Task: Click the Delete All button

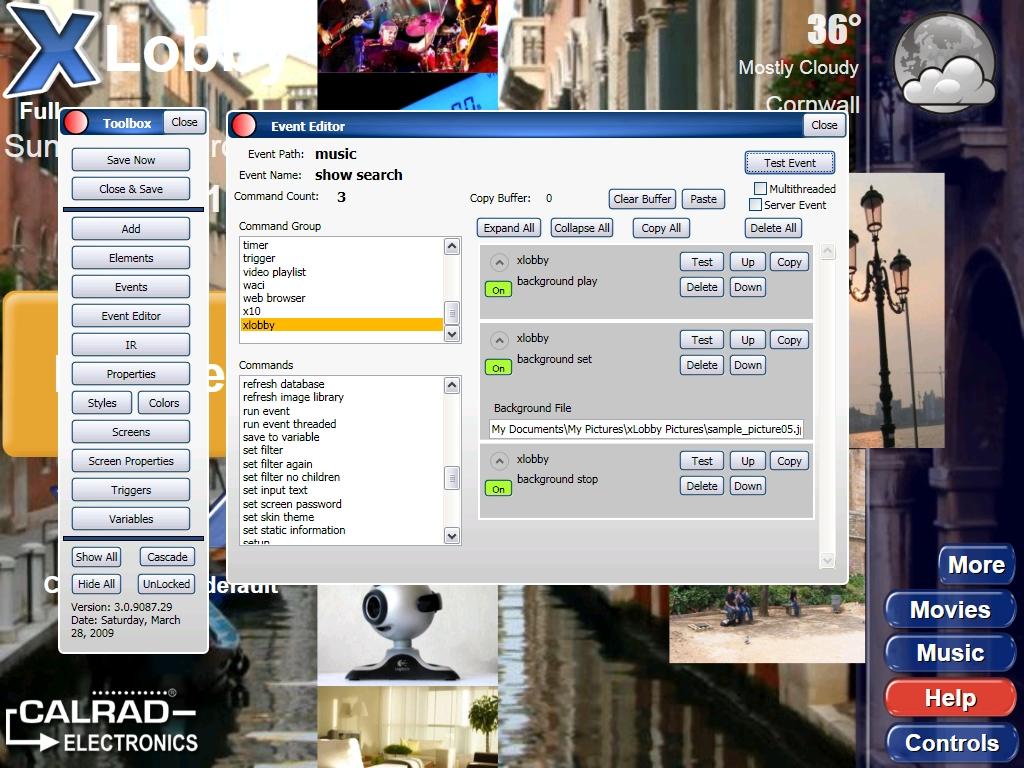Action: click(x=773, y=228)
